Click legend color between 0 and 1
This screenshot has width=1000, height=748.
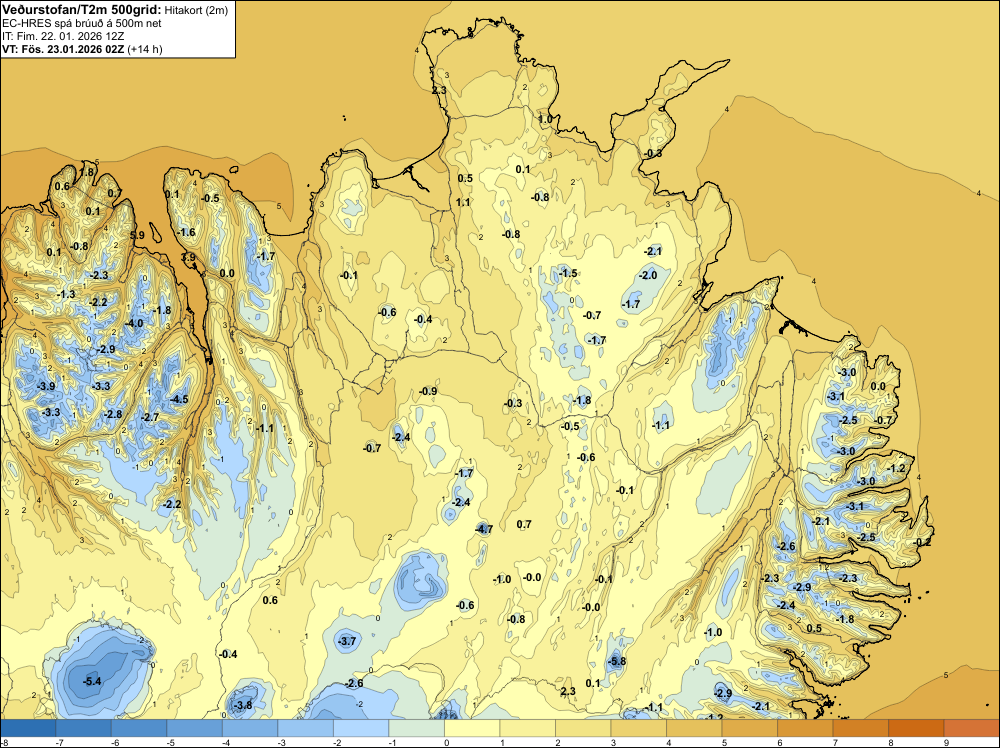pos(472,728)
